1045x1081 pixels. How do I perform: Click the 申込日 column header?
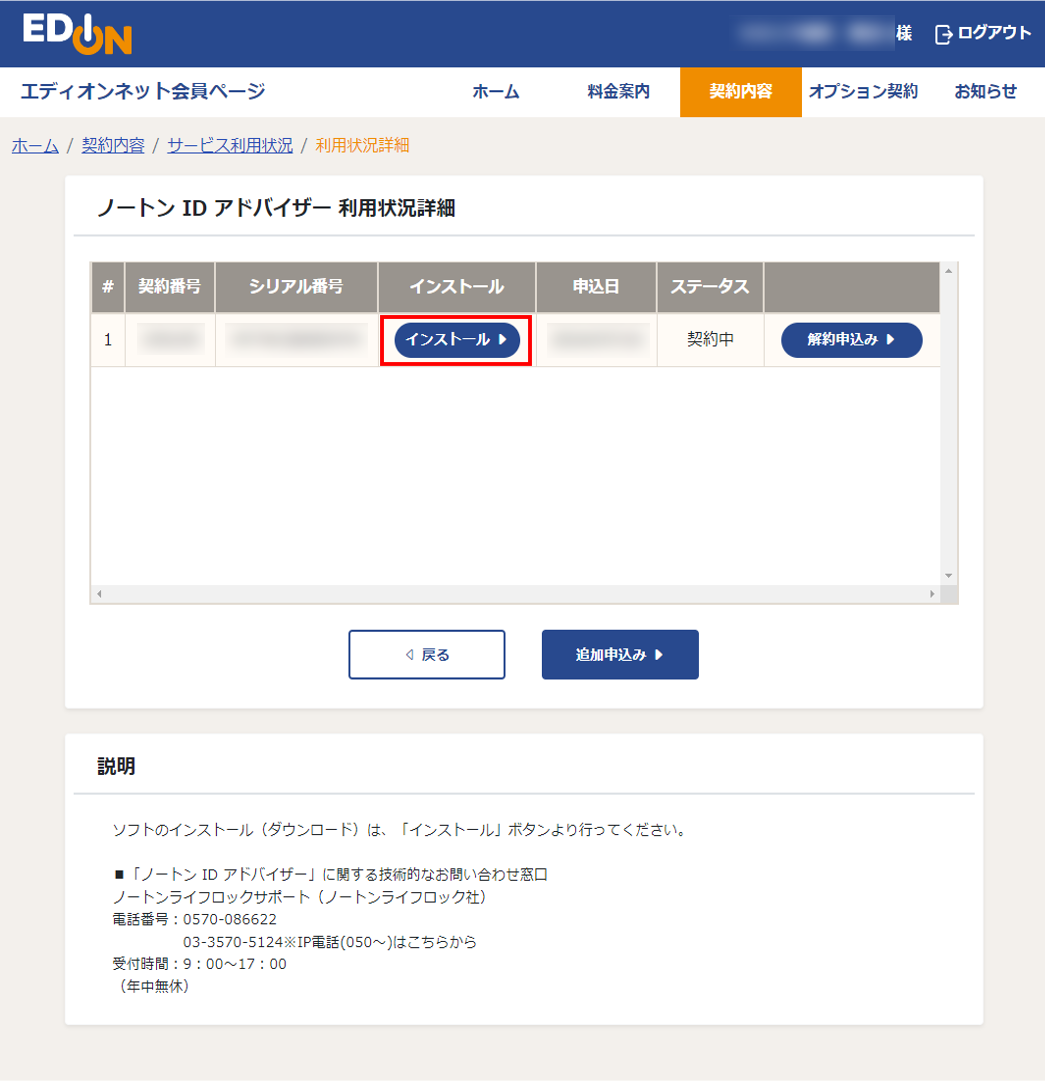pos(596,287)
